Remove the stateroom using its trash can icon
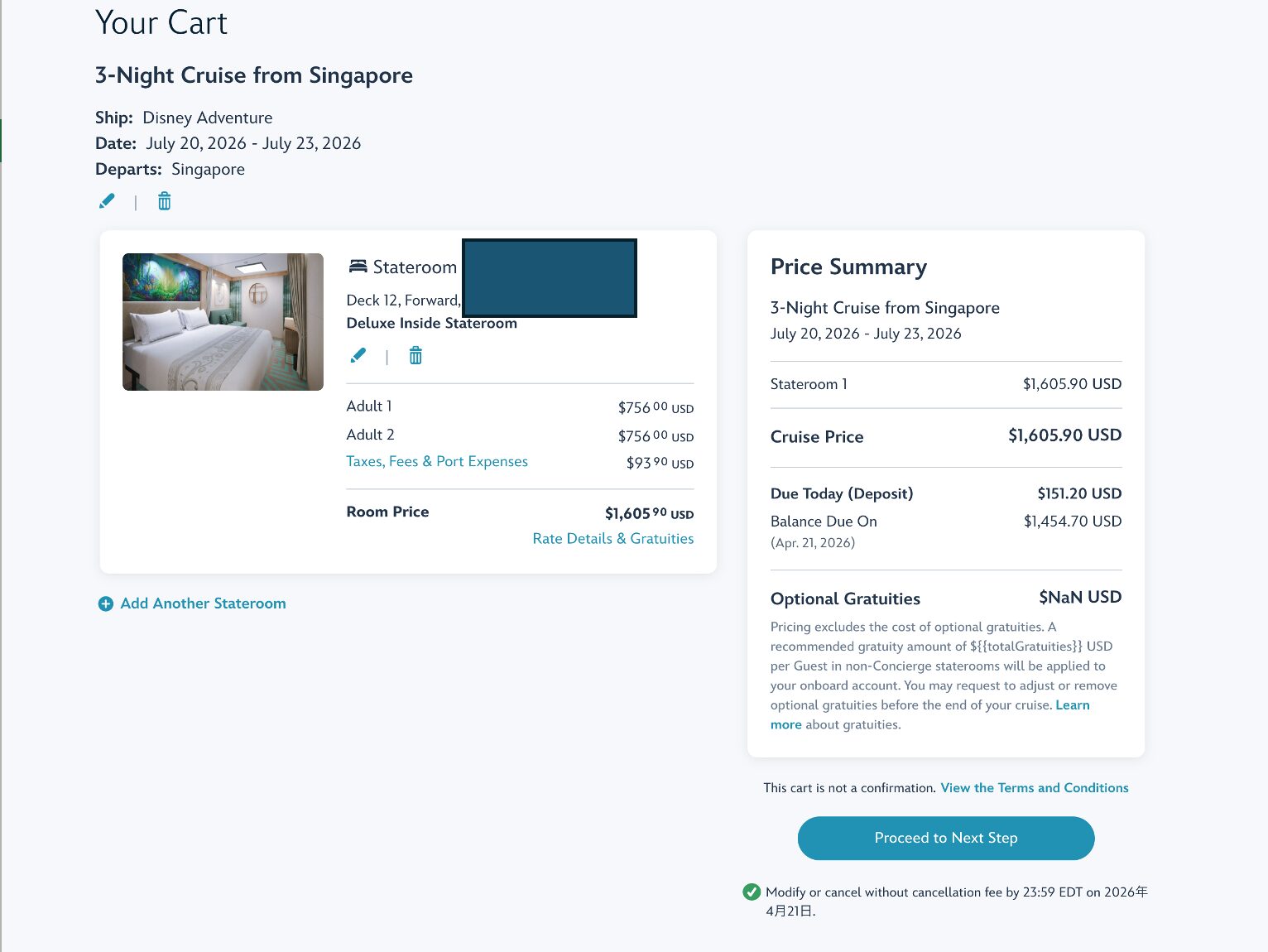Screen dimensions: 1268x952 click(x=415, y=356)
